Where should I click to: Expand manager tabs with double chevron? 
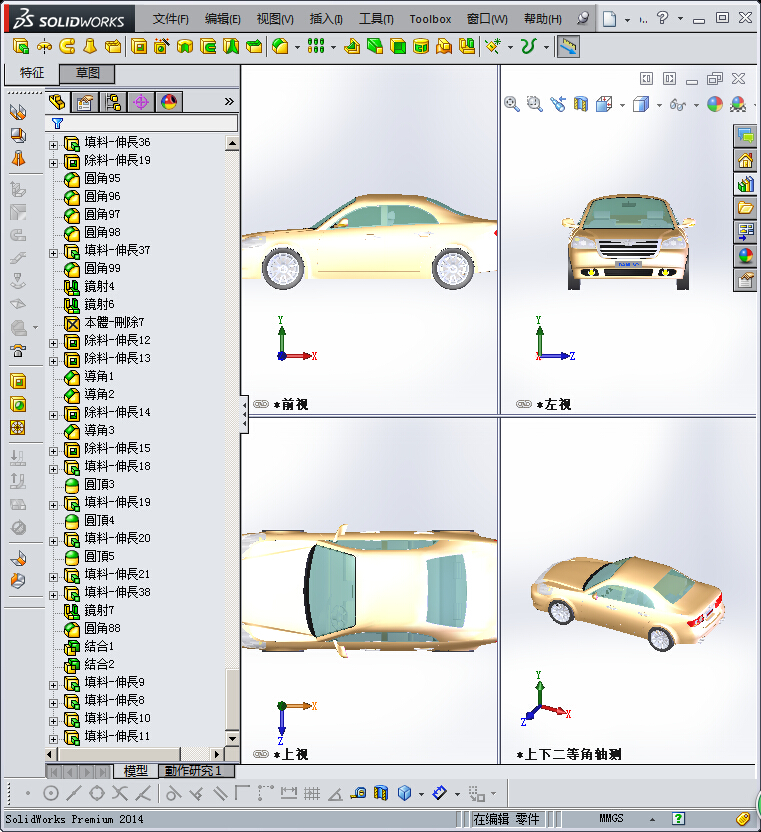click(229, 101)
